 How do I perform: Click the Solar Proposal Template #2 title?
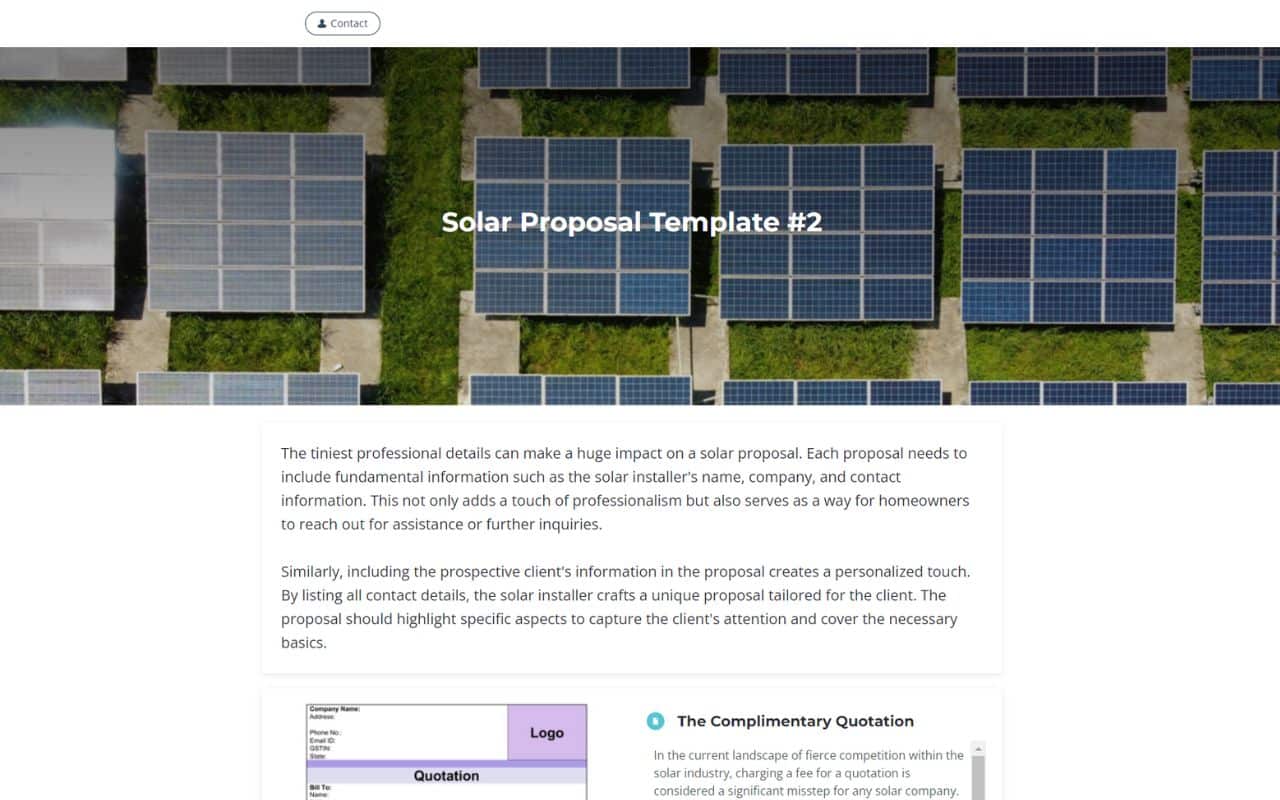[x=631, y=222]
